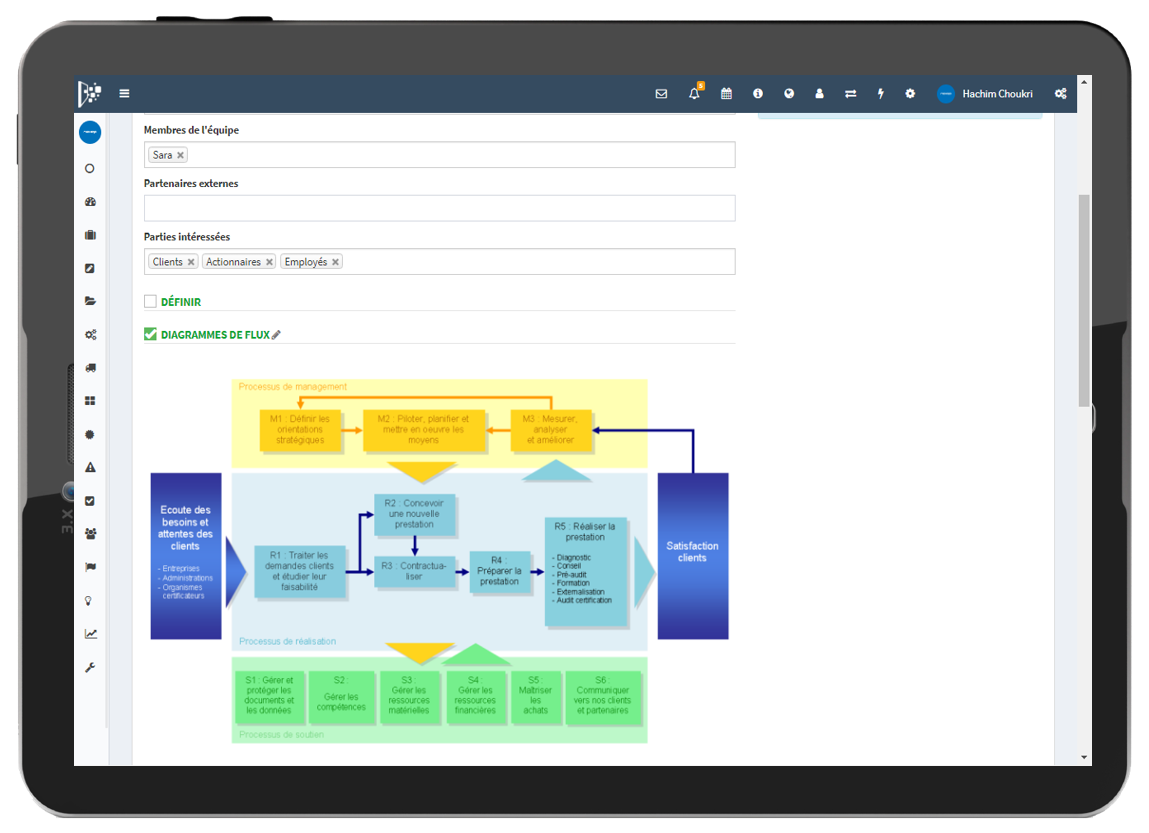Remove the Actionnaires tag

pyautogui.click(x=269, y=262)
